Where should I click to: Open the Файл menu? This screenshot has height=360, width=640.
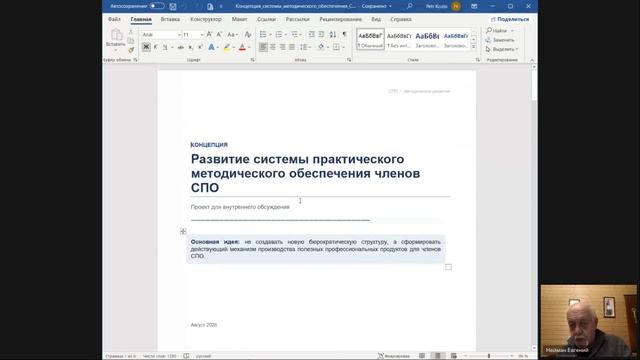point(114,19)
